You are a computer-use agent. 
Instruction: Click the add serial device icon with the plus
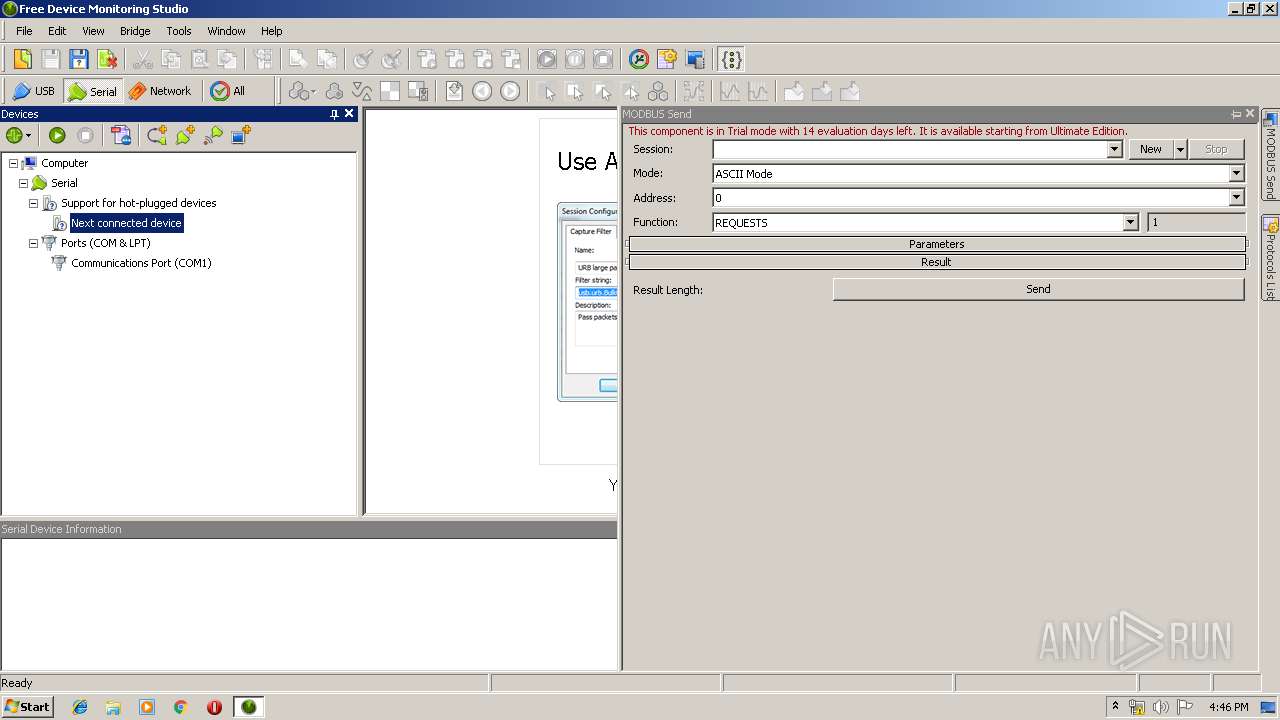click(185, 135)
